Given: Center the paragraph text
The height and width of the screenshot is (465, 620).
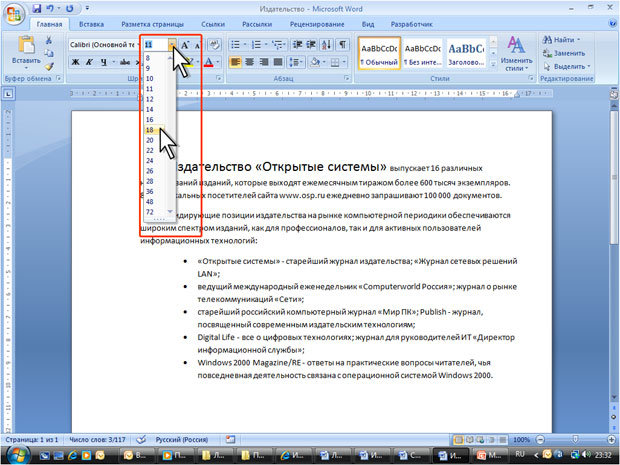Looking at the screenshot, I should coord(250,62).
